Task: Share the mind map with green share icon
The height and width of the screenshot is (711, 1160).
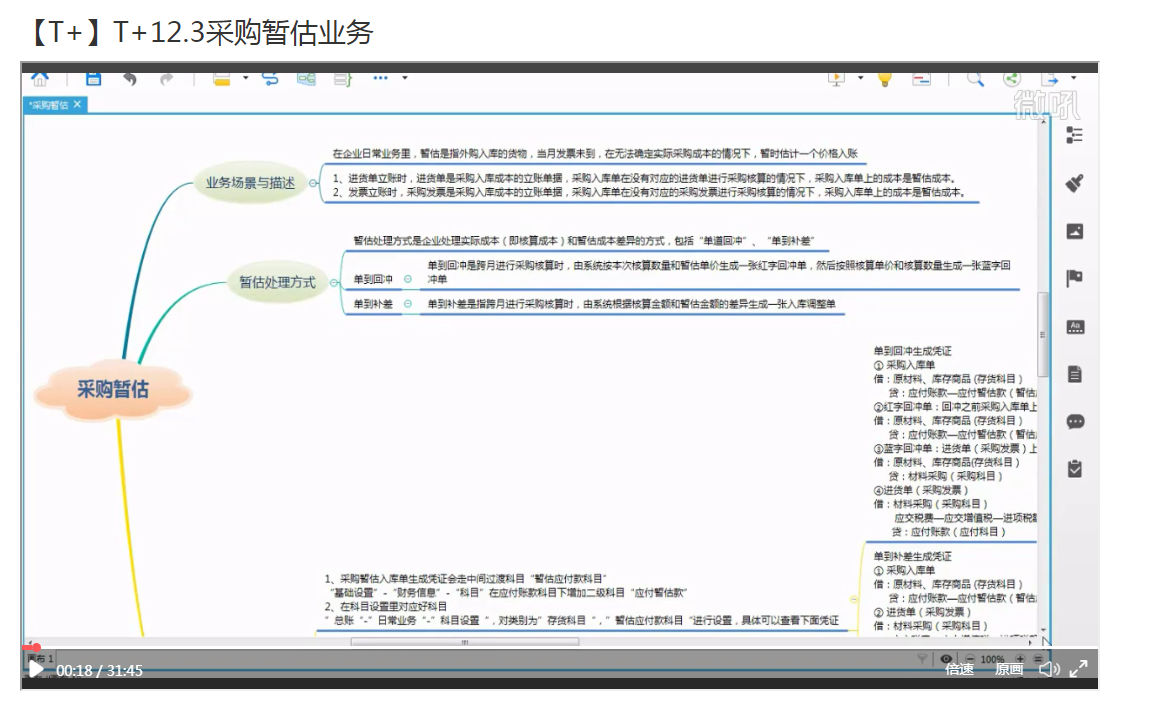Action: pos(1012,79)
